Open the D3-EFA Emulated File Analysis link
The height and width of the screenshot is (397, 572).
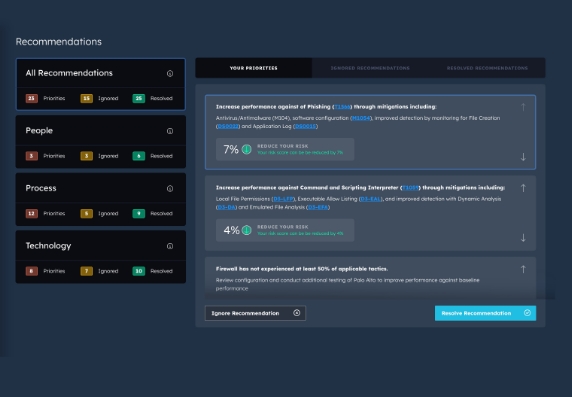click(318, 207)
